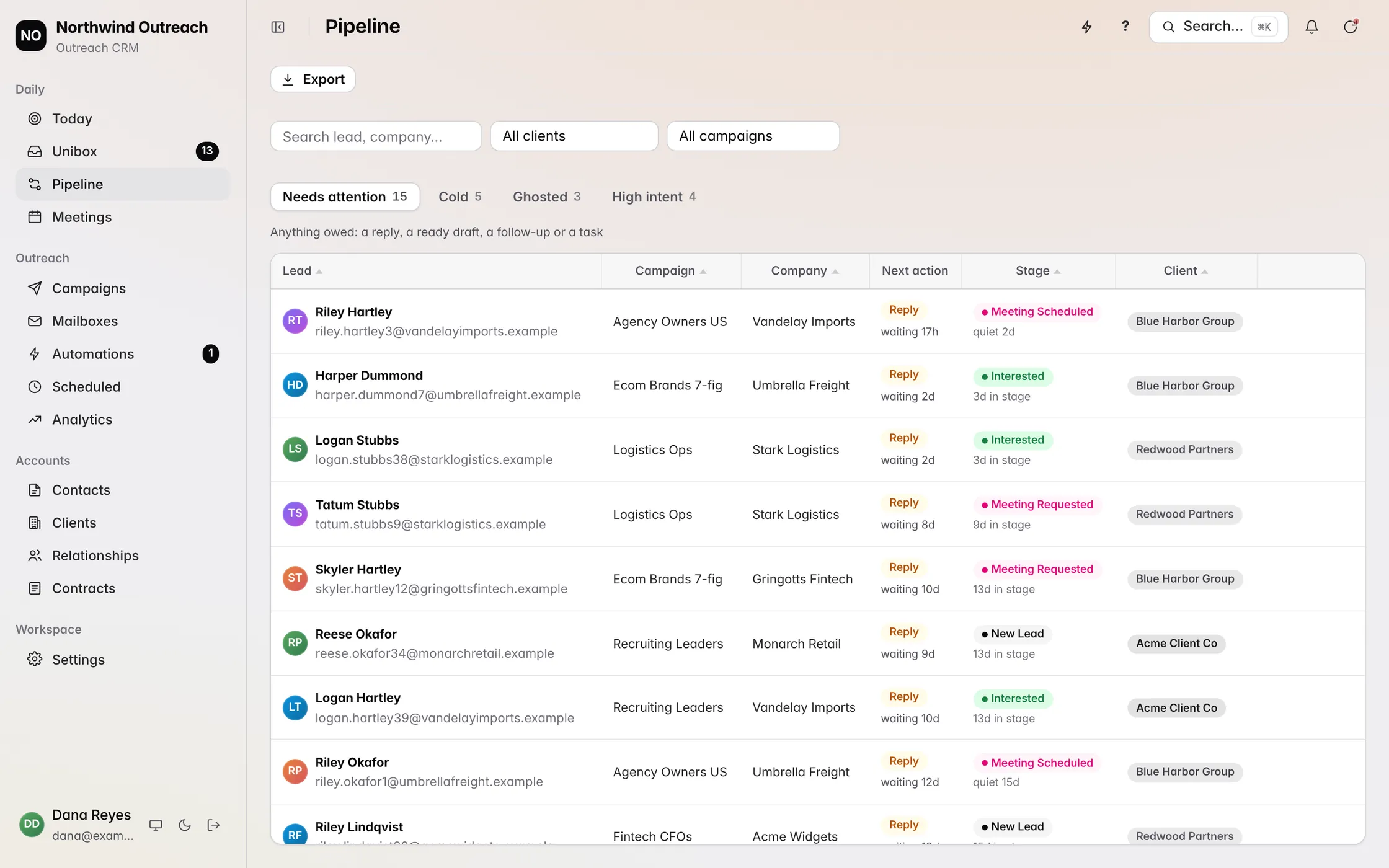
Task: Switch to system theme monitor icon
Action: 156,825
